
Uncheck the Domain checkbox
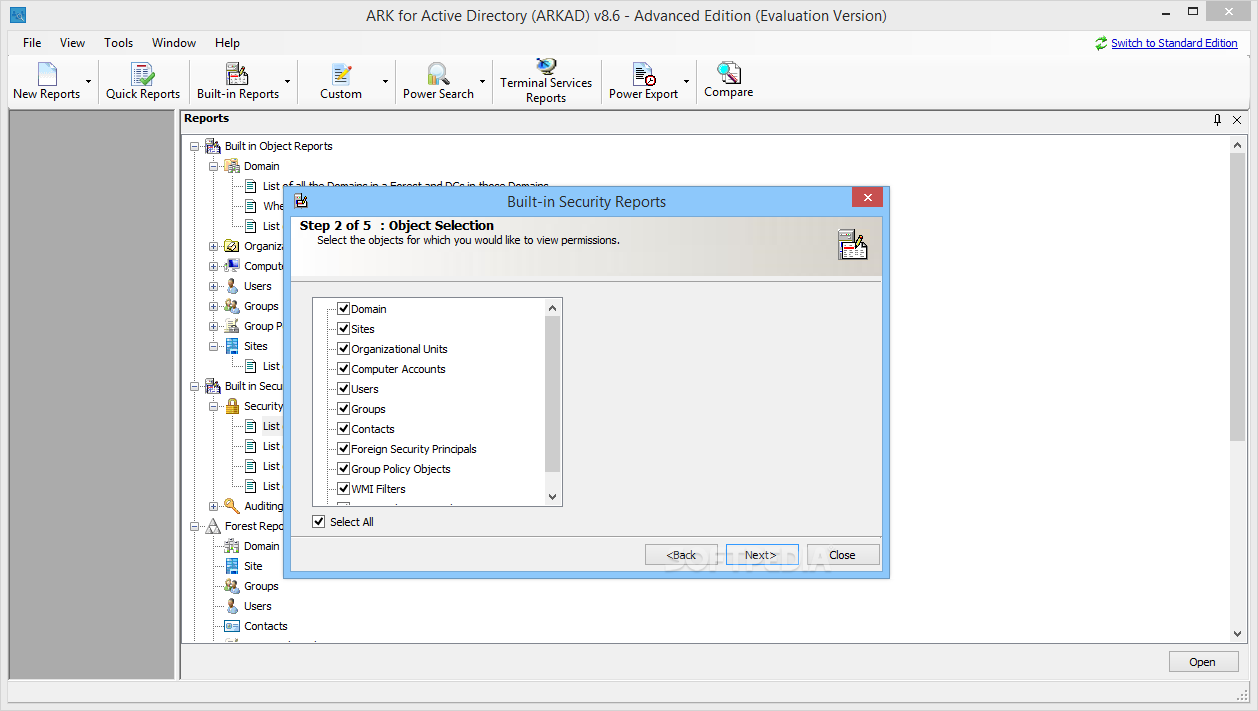[x=344, y=309]
